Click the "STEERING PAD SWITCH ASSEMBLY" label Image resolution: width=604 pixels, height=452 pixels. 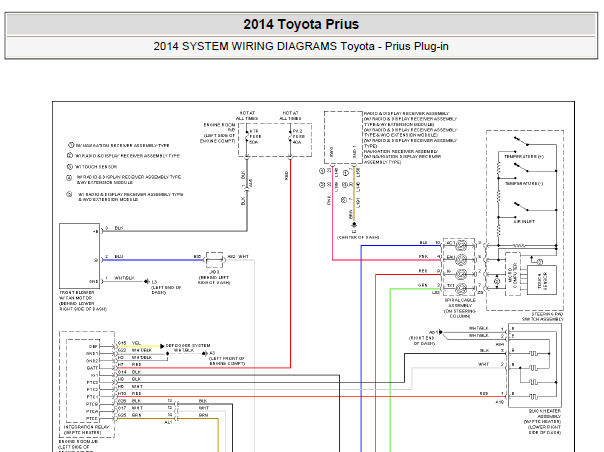click(x=543, y=317)
